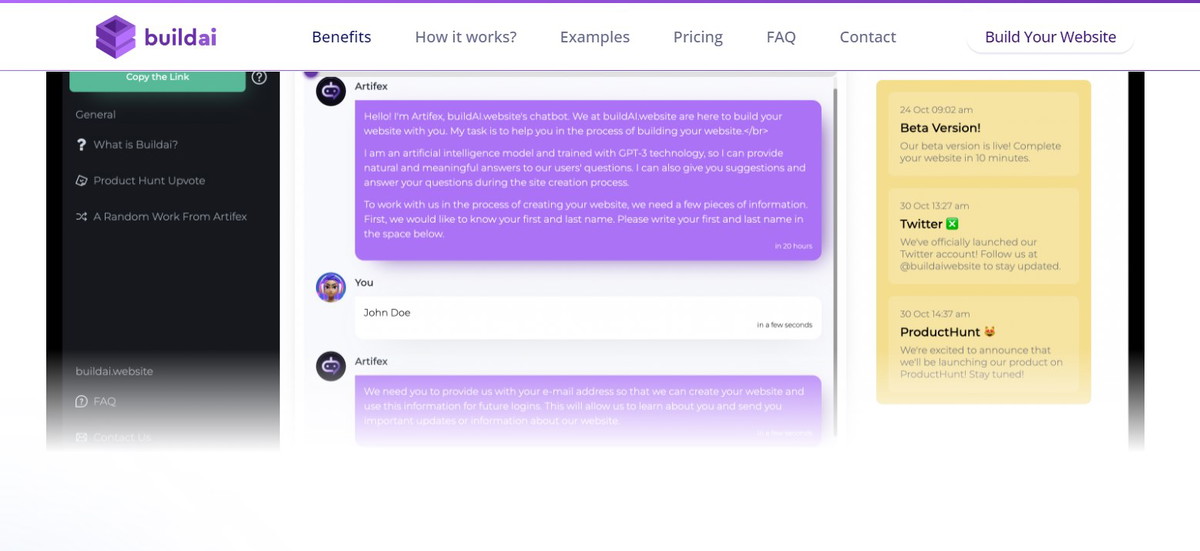Click the Product Hunt Upvote icon
The image size is (1200, 551).
82,181
